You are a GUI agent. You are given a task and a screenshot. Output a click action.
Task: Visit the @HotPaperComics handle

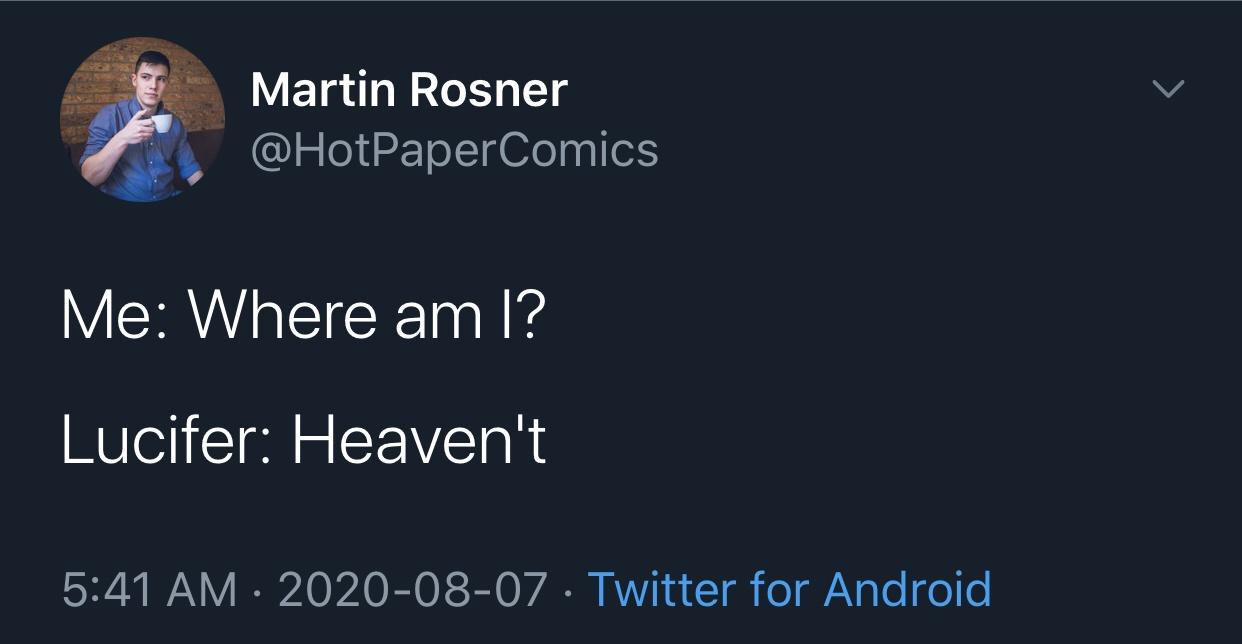(454, 150)
